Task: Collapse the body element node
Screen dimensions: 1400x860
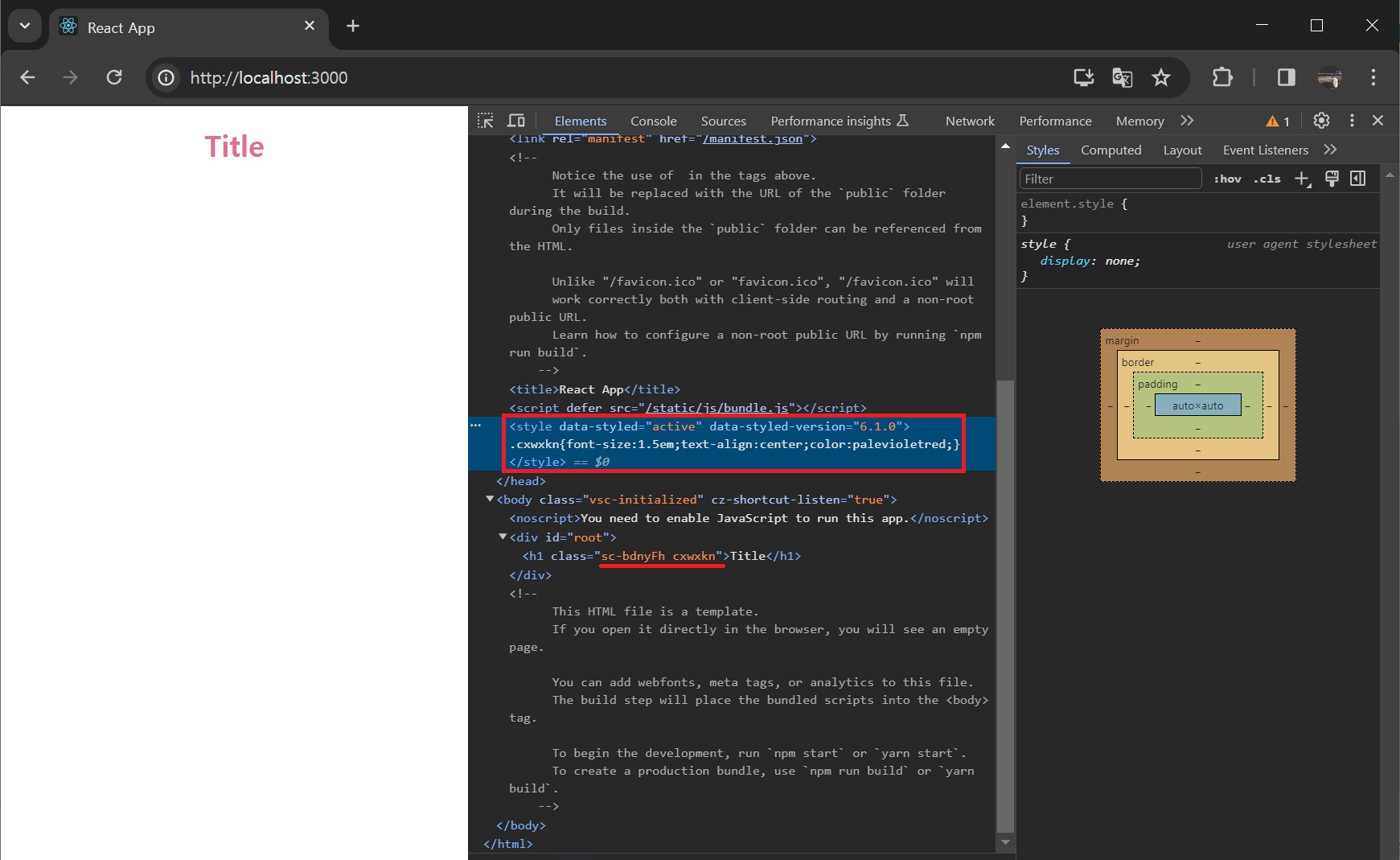Action: click(x=490, y=499)
